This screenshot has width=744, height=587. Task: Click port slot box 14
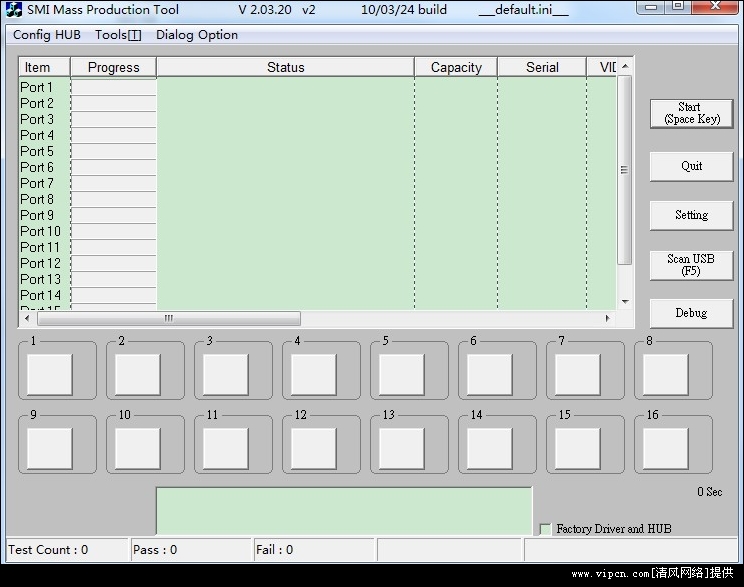(490, 448)
